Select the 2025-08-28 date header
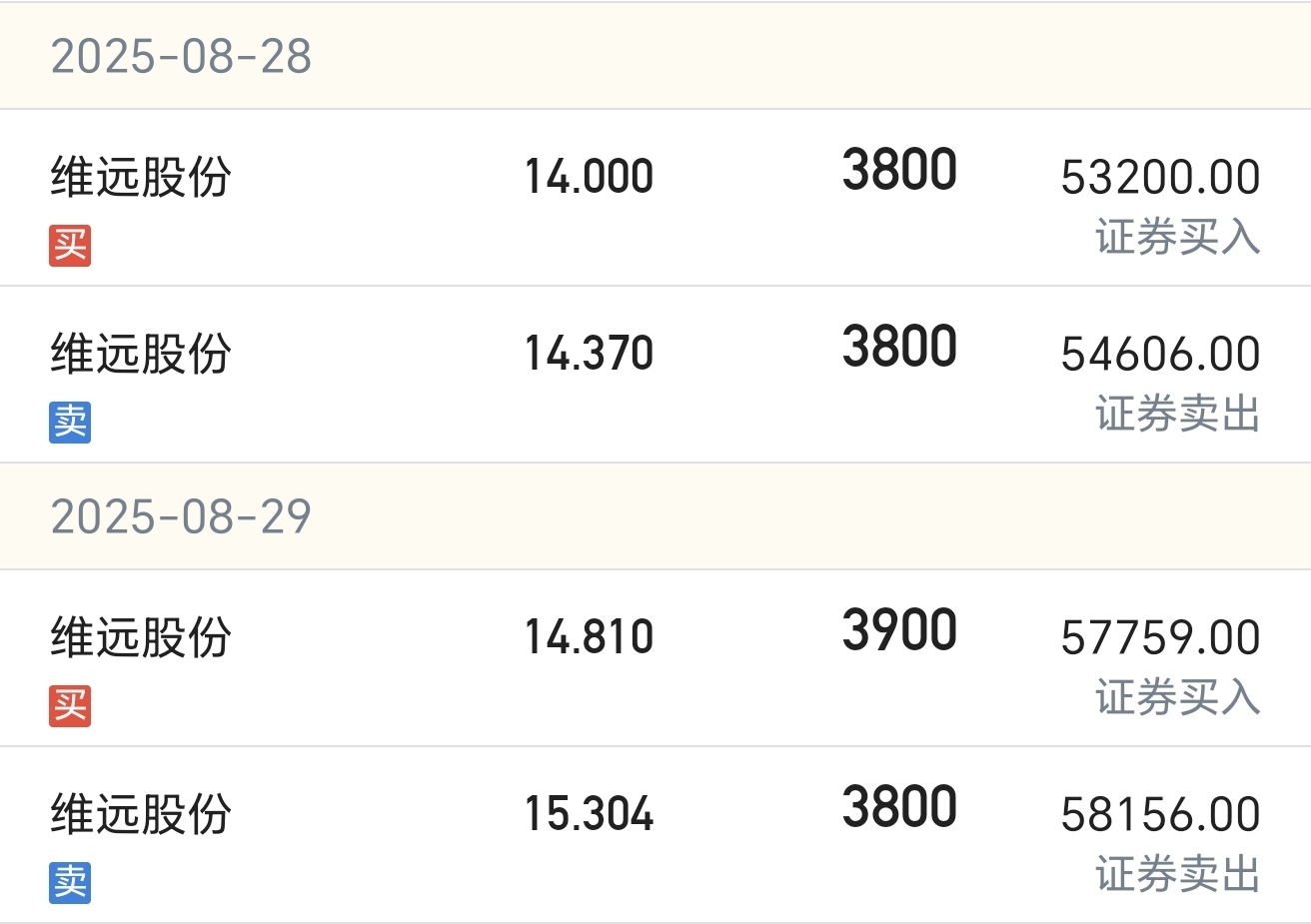 (x=655, y=56)
